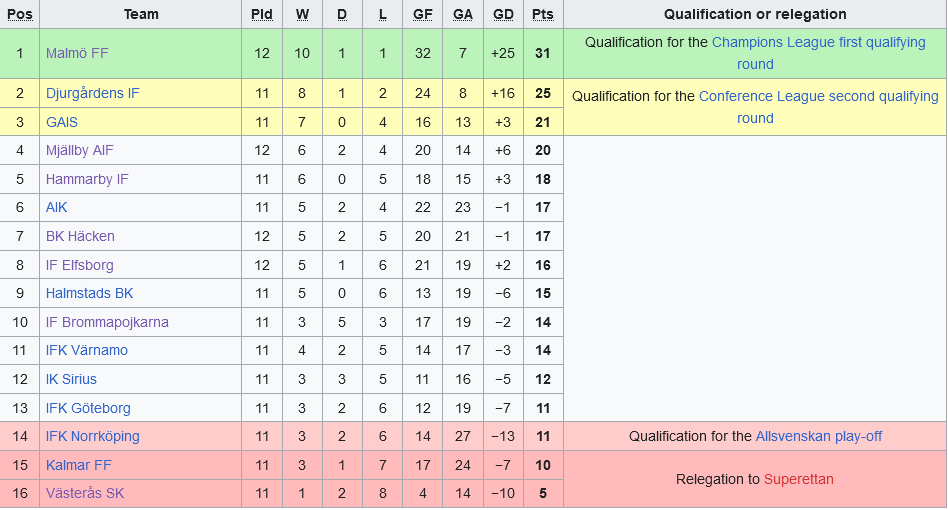Open the Malmö FF team link

77,53
